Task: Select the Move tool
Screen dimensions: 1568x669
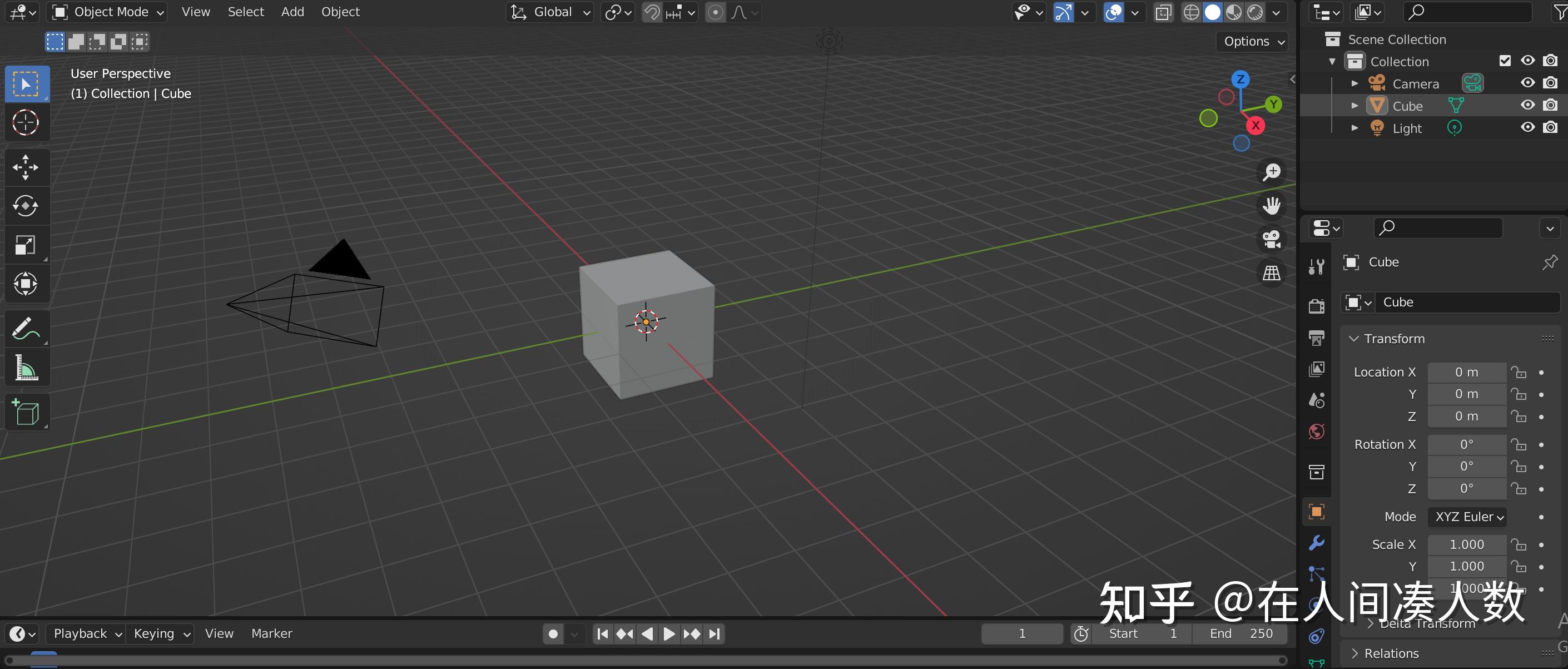Action: click(26, 167)
